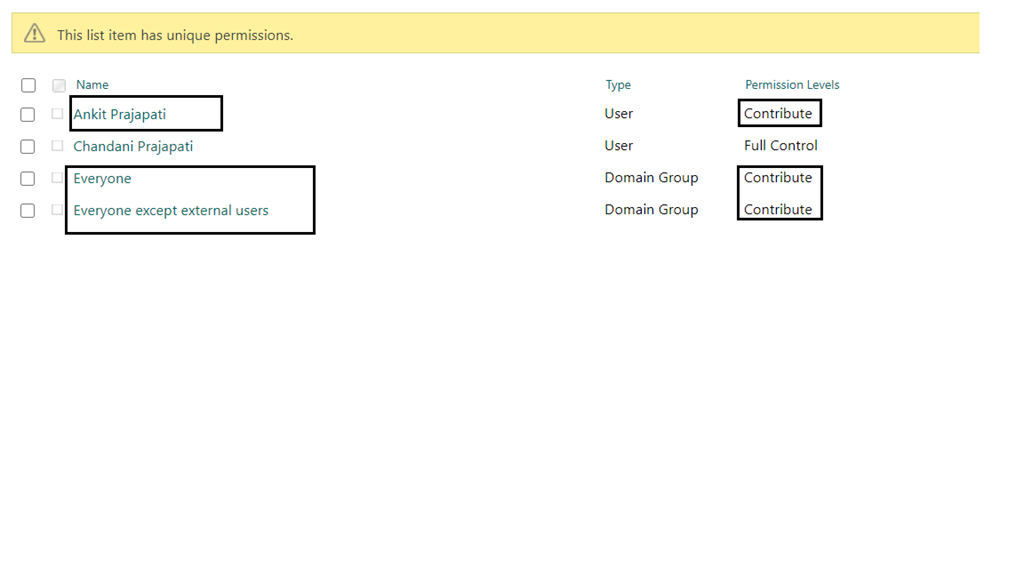Open Chandani Prajapati user link
The image size is (1024, 576).
(x=133, y=146)
